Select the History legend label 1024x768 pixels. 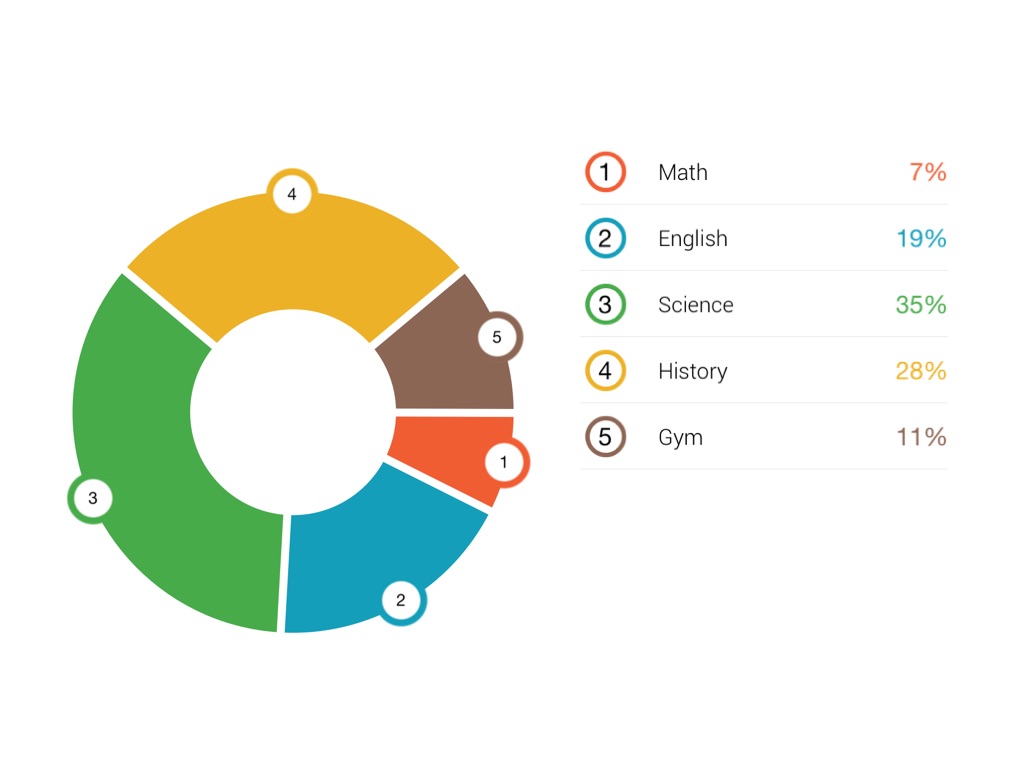click(x=693, y=371)
